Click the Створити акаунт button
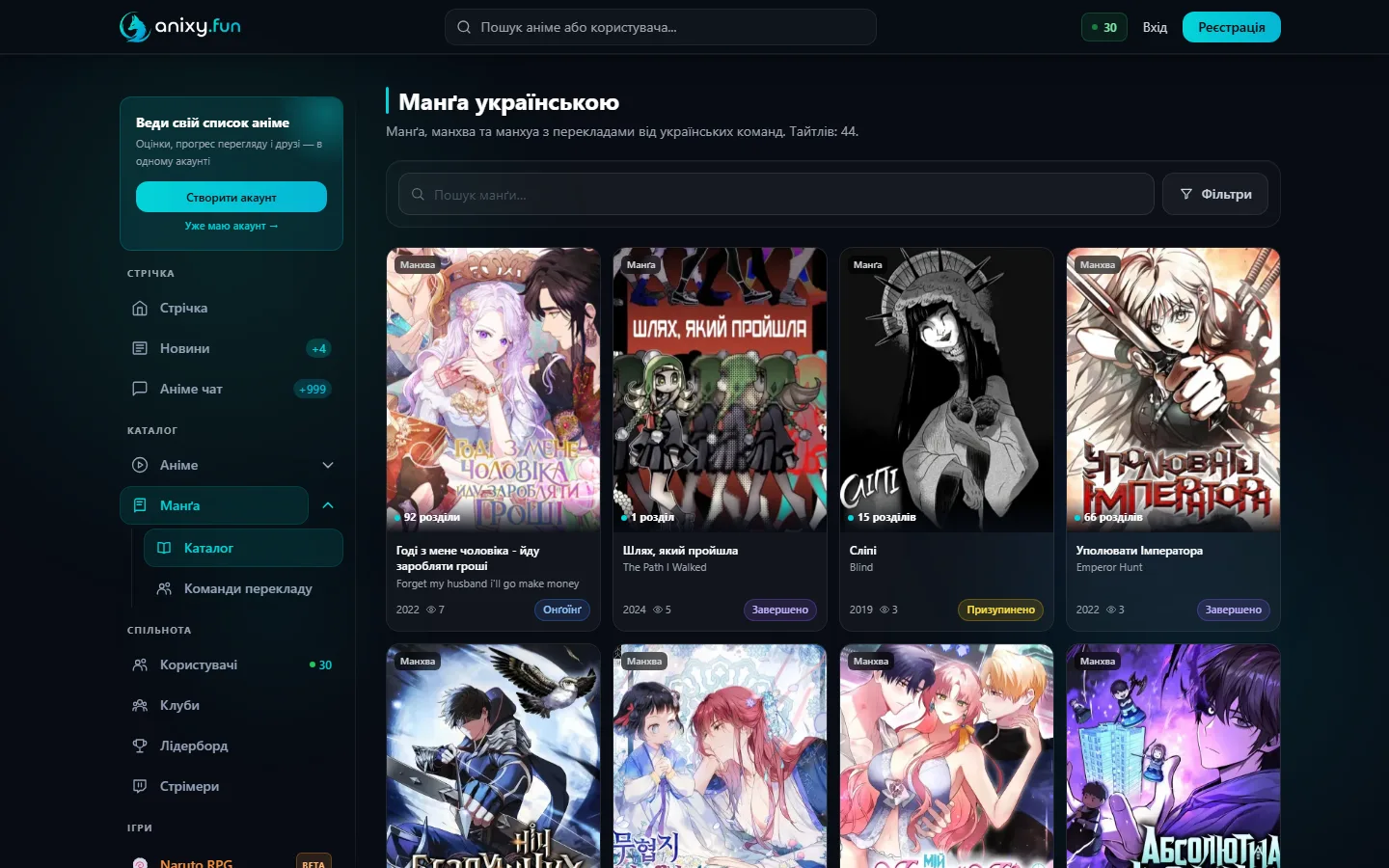 pos(231,197)
